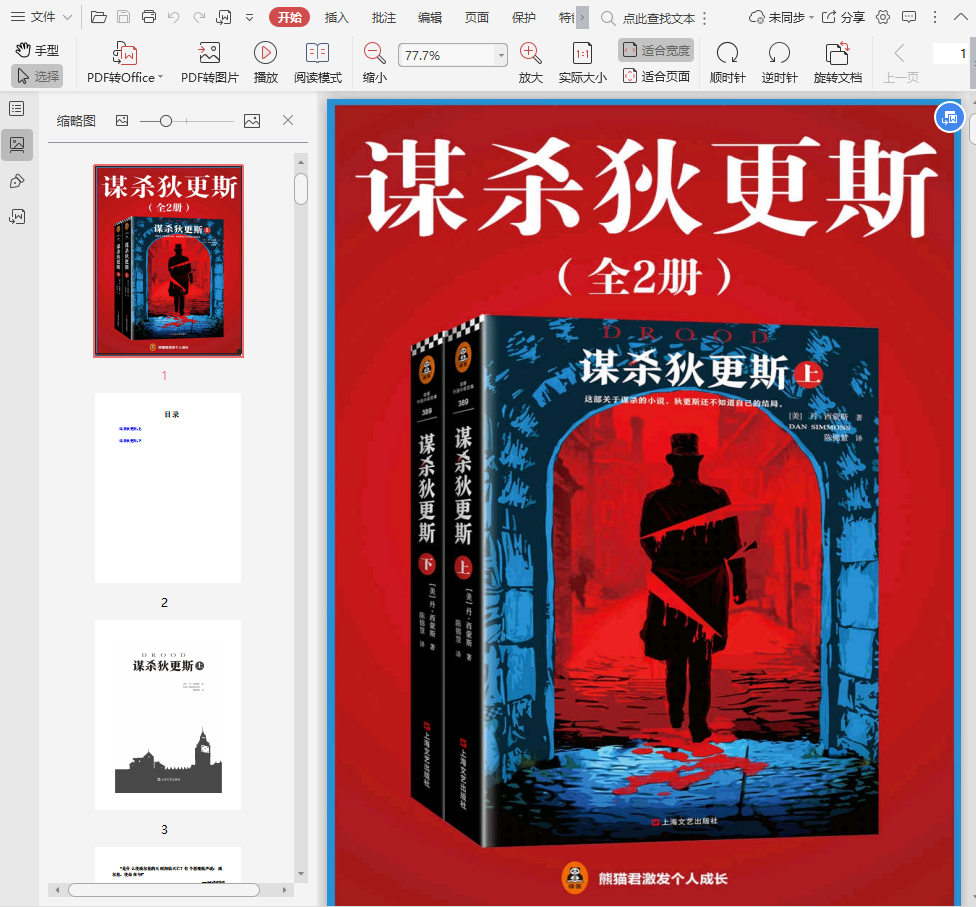Click the blue floating translate button
The height and width of the screenshot is (907, 976).
[949, 116]
